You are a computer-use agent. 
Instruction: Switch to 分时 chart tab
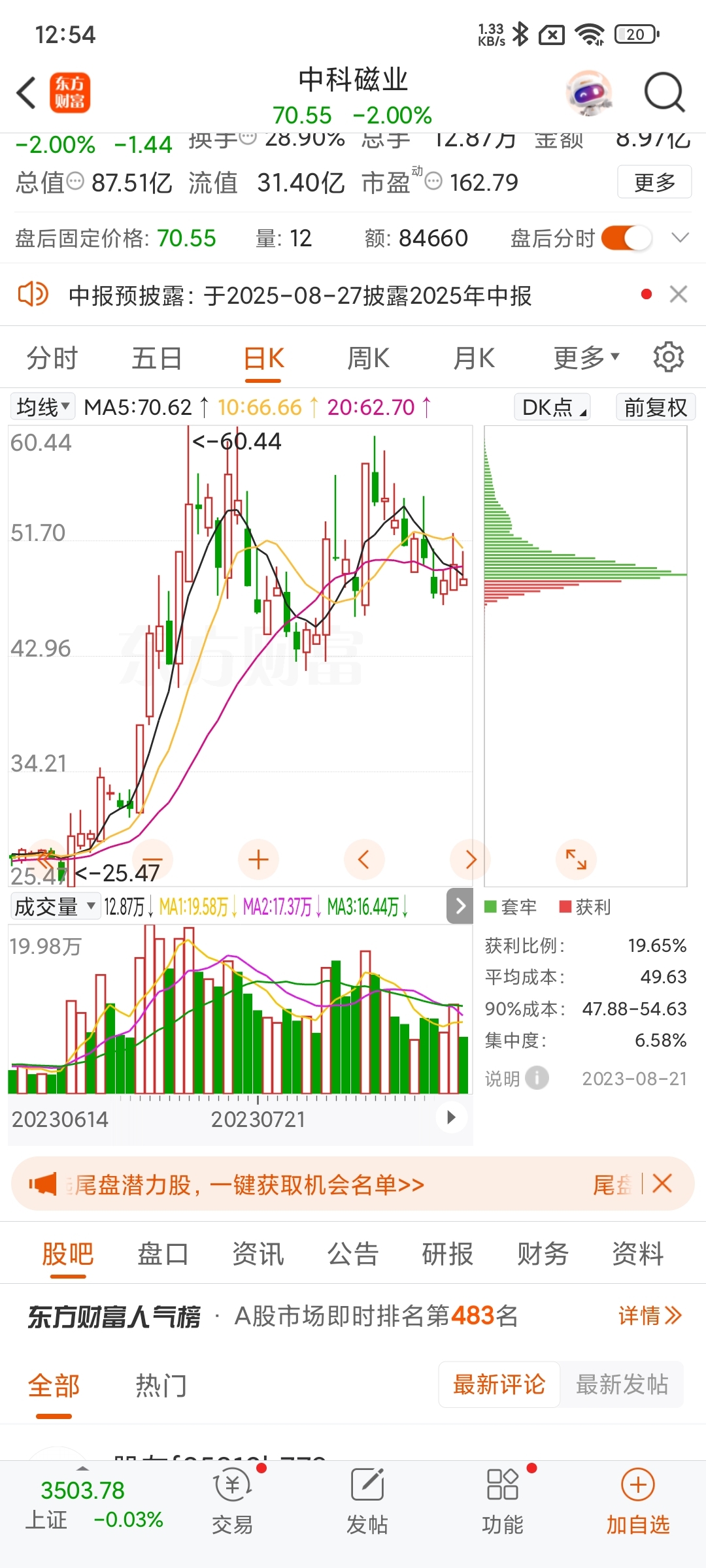pyautogui.click(x=52, y=358)
